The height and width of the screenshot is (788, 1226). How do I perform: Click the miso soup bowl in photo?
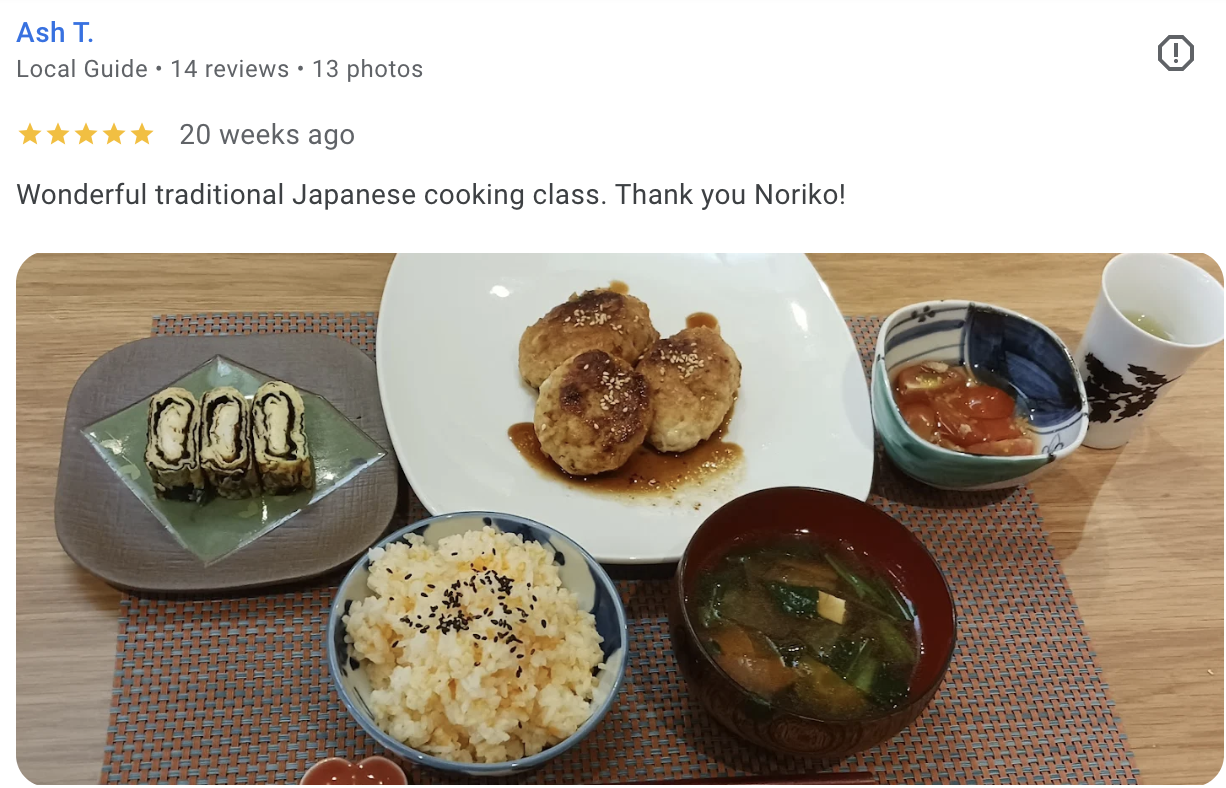point(813,622)
